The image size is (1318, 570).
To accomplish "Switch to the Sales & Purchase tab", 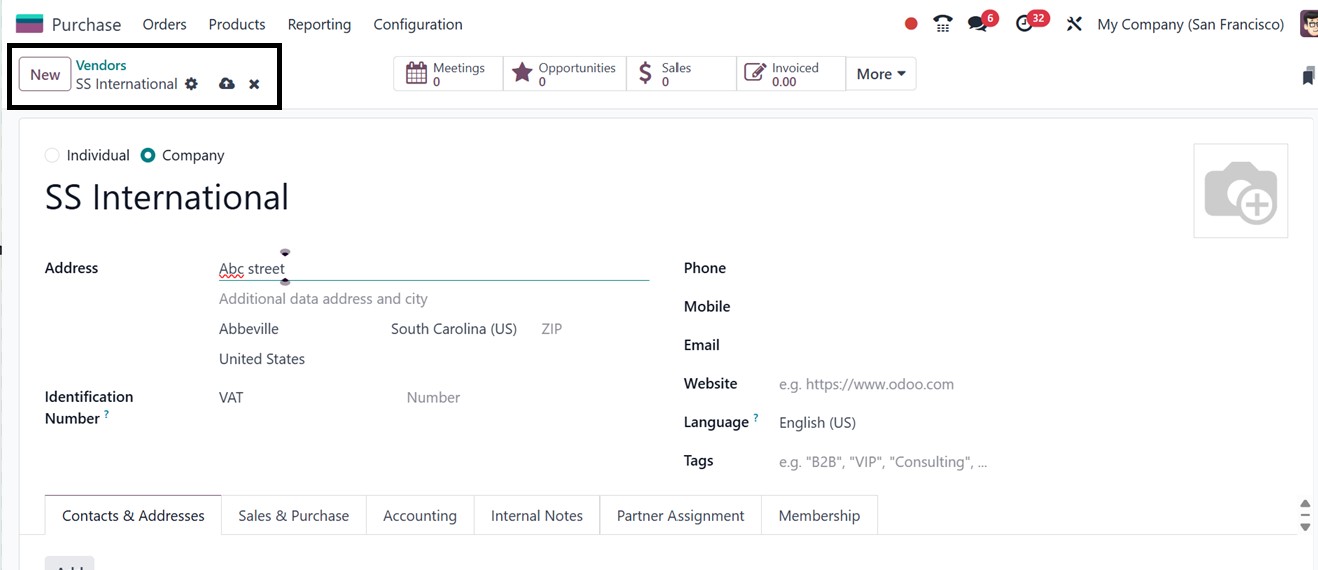I will coord(293,516).
